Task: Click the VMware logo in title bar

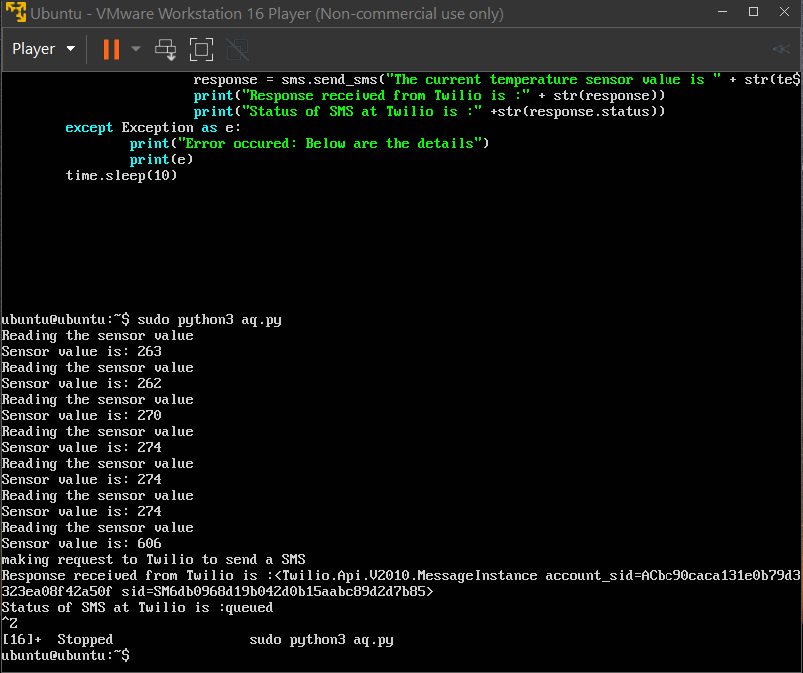Action: [x=15, y=12]
